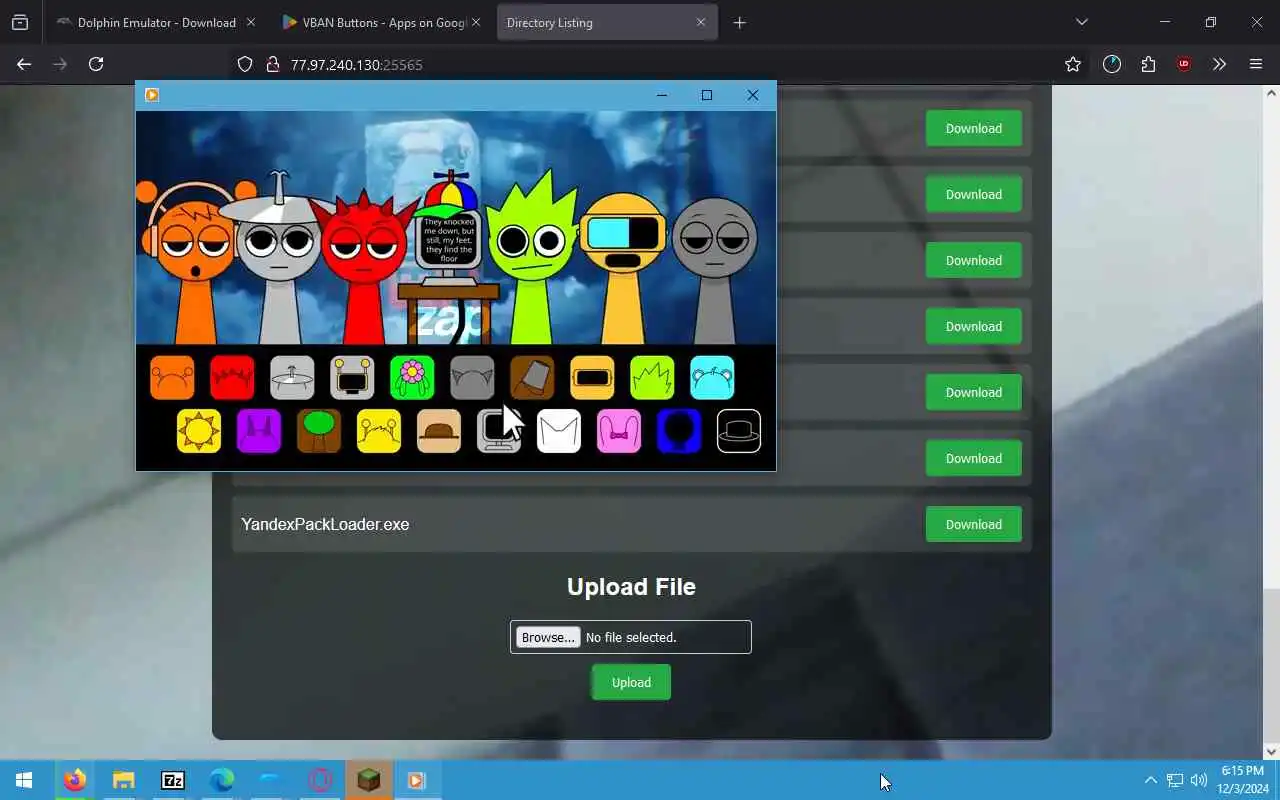Open 7-Zip from the taskbar
Viewport: 1280px width, 800px height.
[x=172, y=780]
